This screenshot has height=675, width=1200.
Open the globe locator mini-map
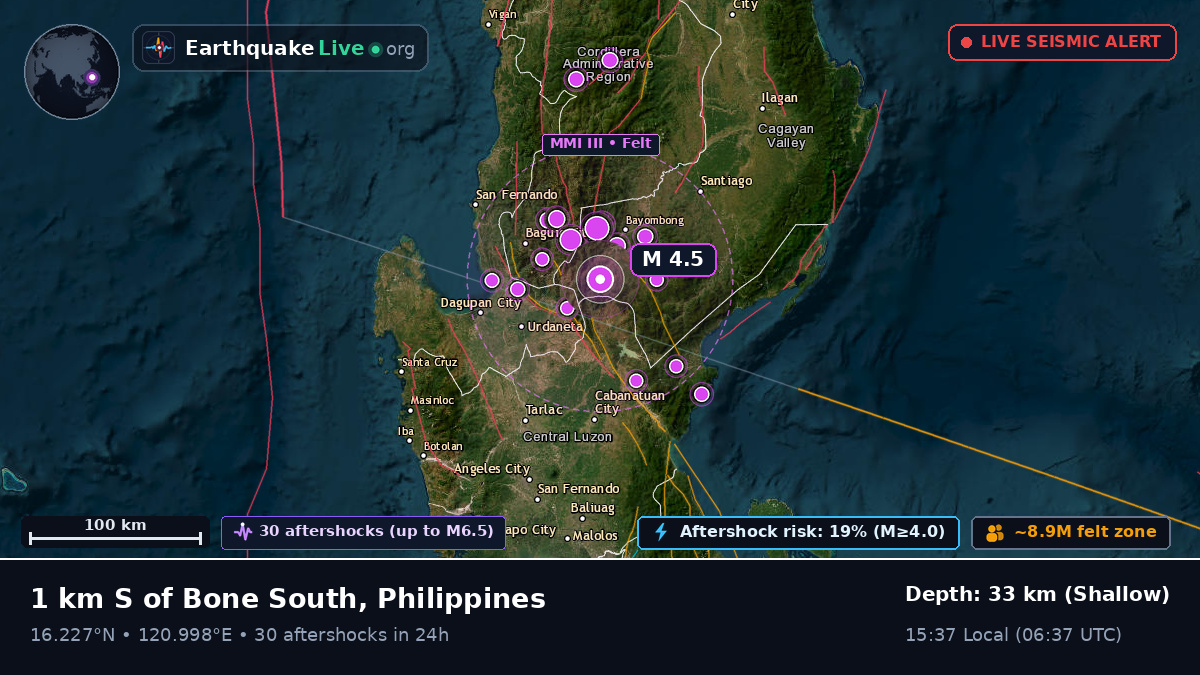[72, 72]
